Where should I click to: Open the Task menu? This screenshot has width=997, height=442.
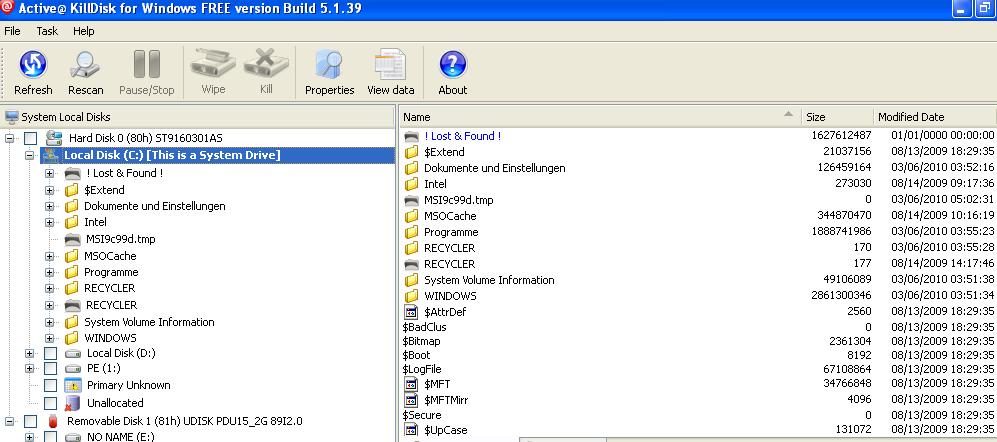click(47, 31)
